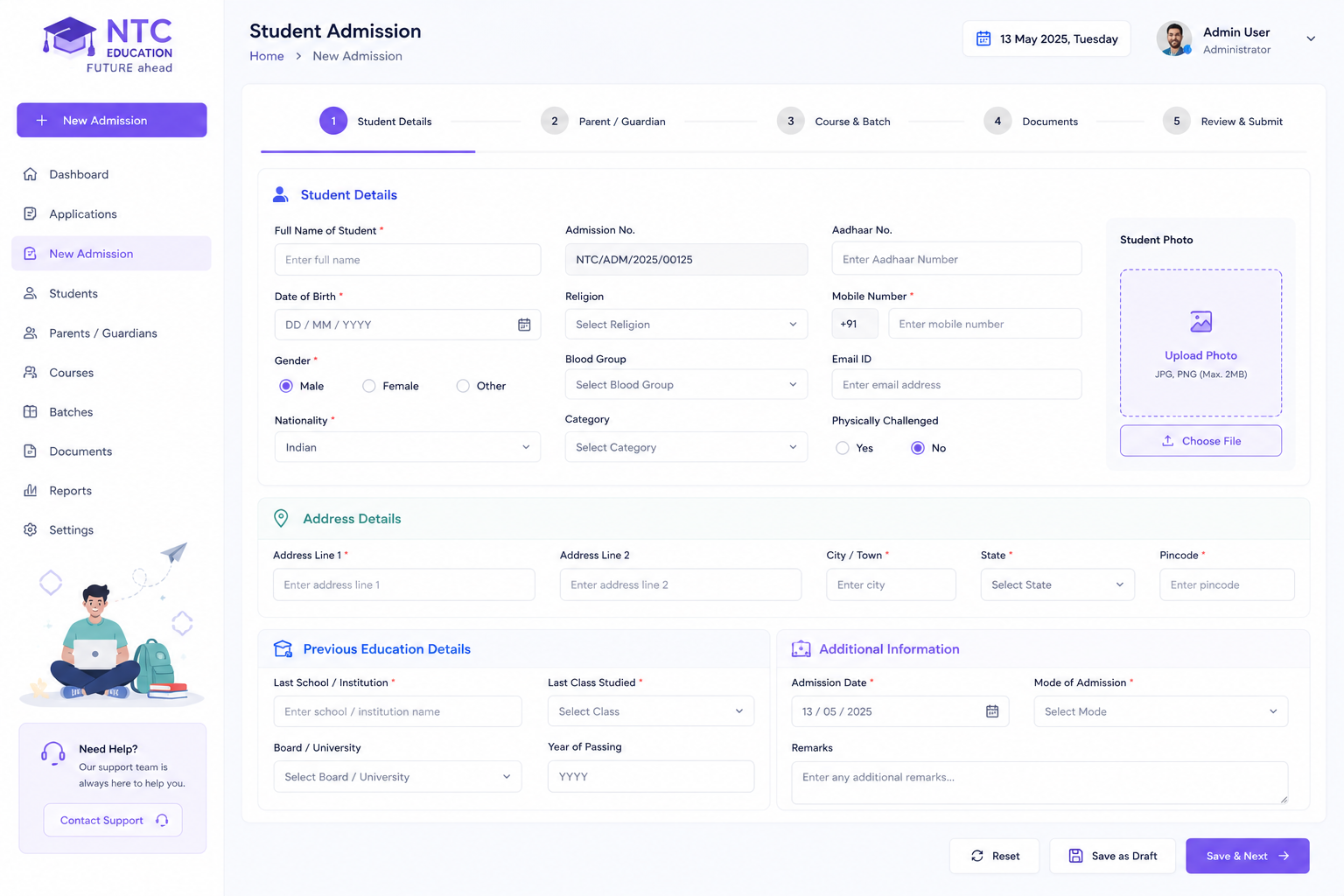Screen dimensions: 1344x896
Task: Click the Year of Passing YYYY field
Action: 651,777
